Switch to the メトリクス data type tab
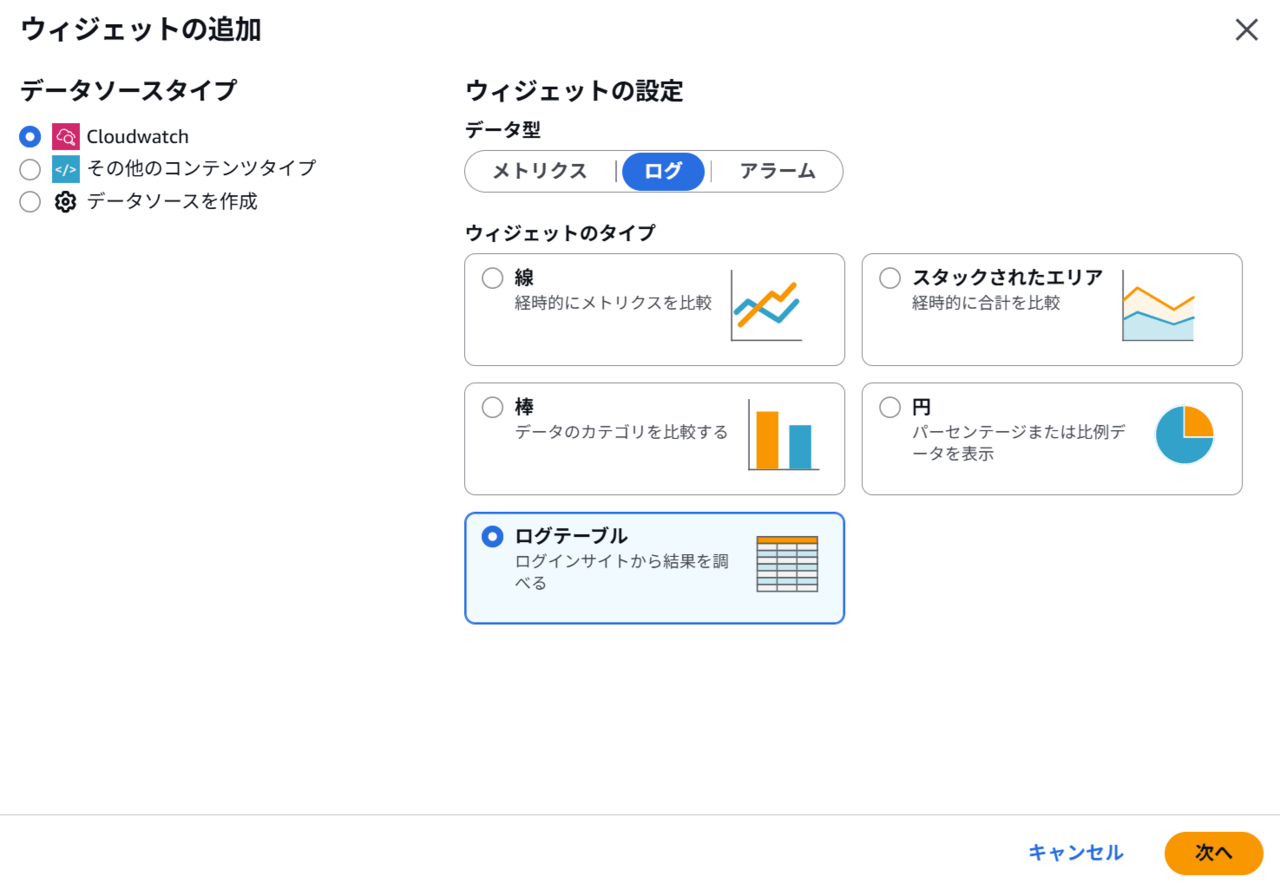Screen dimensions: 1280x883 pos(540,171)
